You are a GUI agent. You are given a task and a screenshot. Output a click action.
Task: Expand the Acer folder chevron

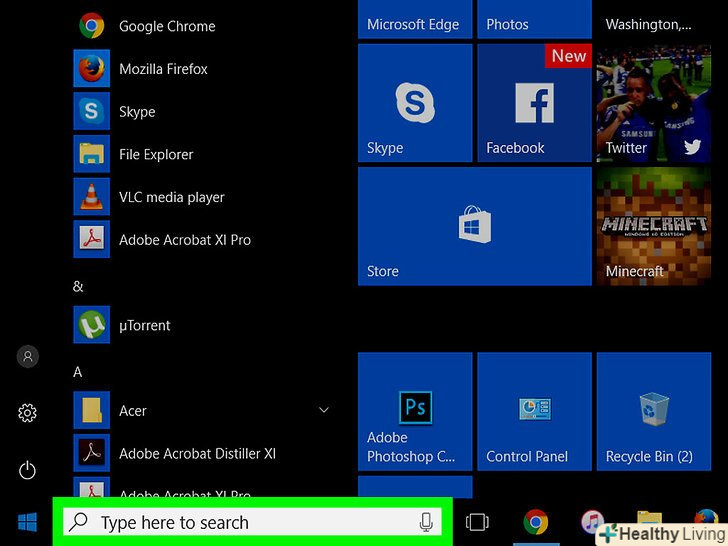tap(324, 410)
